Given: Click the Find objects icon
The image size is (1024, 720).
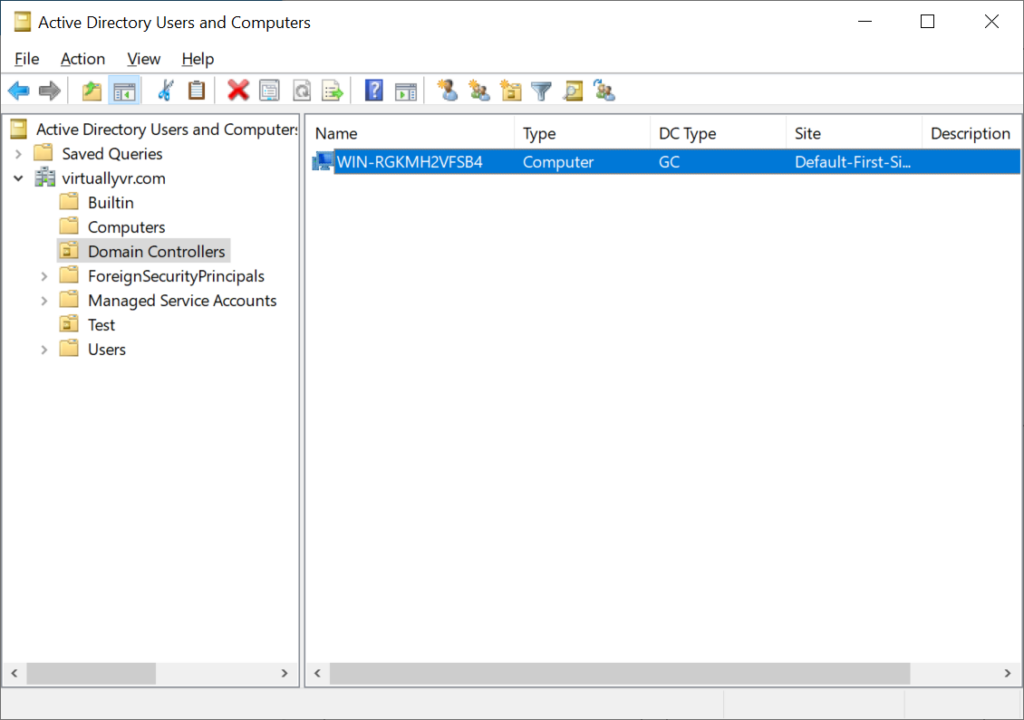Looking at the screenshot, I should 573,91.
